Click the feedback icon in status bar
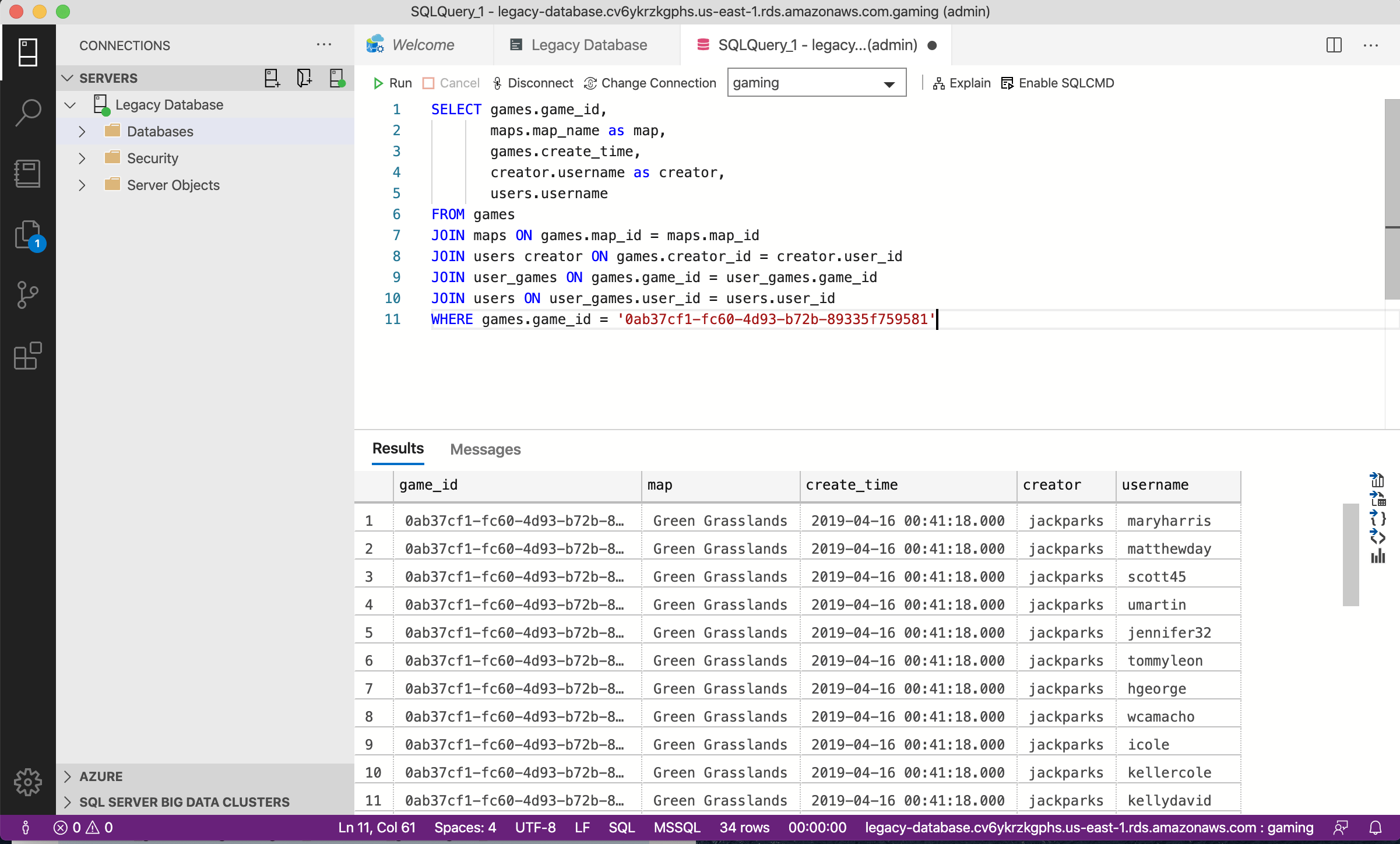 click(x=1341, y=828)
